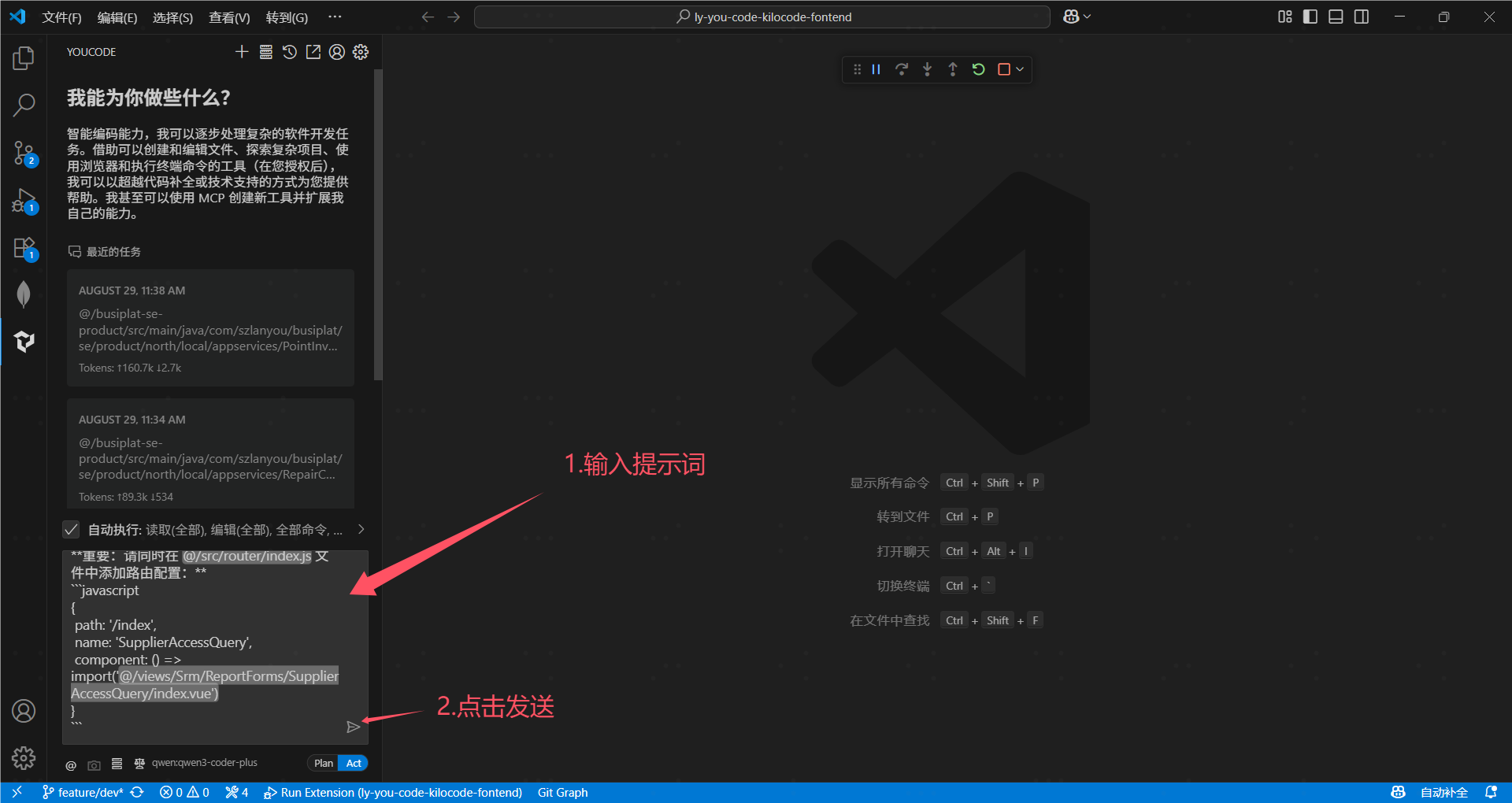Open the Explorer view in activity bar
1512x803 pixels.
point(24,57)
